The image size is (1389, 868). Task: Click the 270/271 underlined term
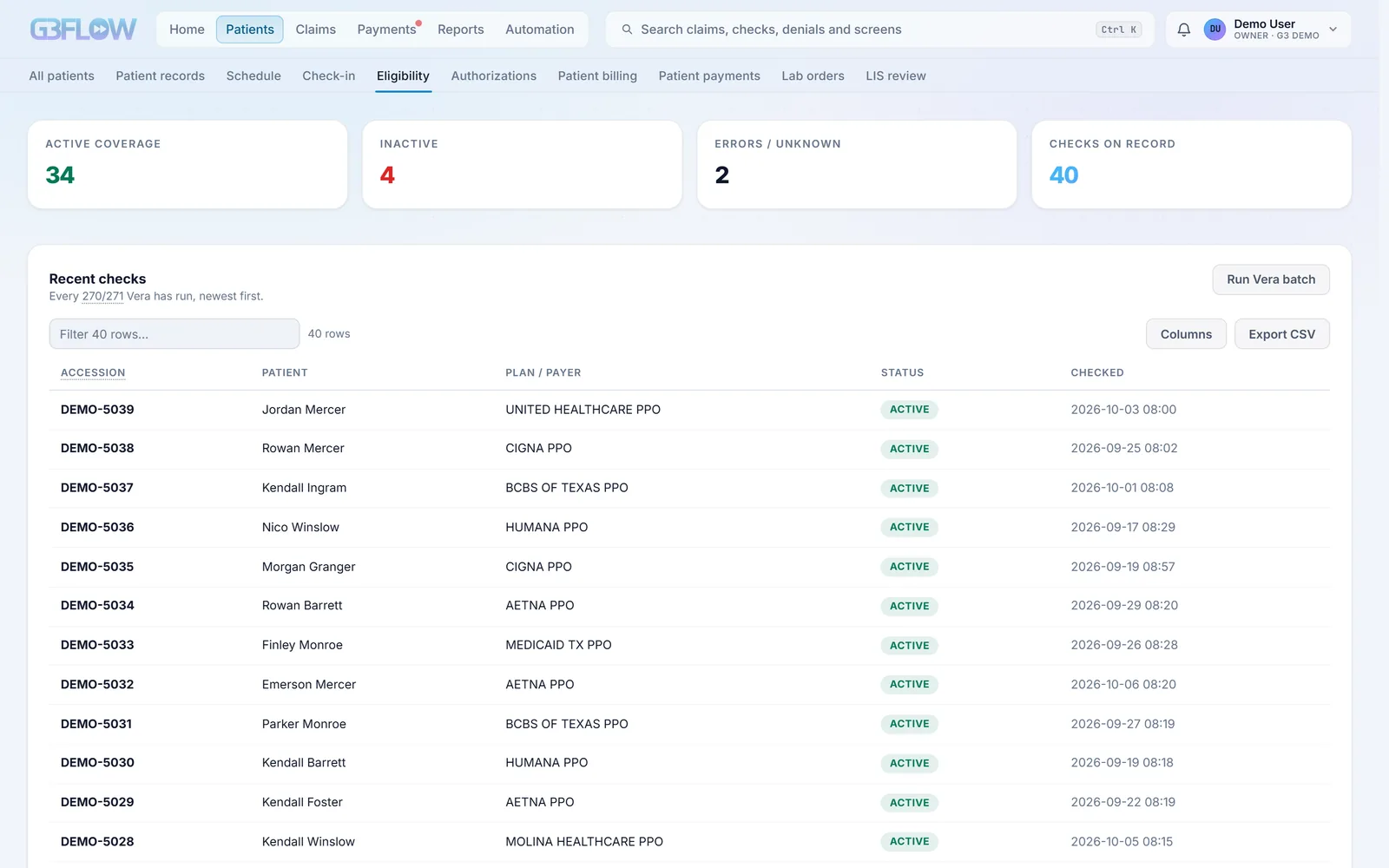(102, 296)
